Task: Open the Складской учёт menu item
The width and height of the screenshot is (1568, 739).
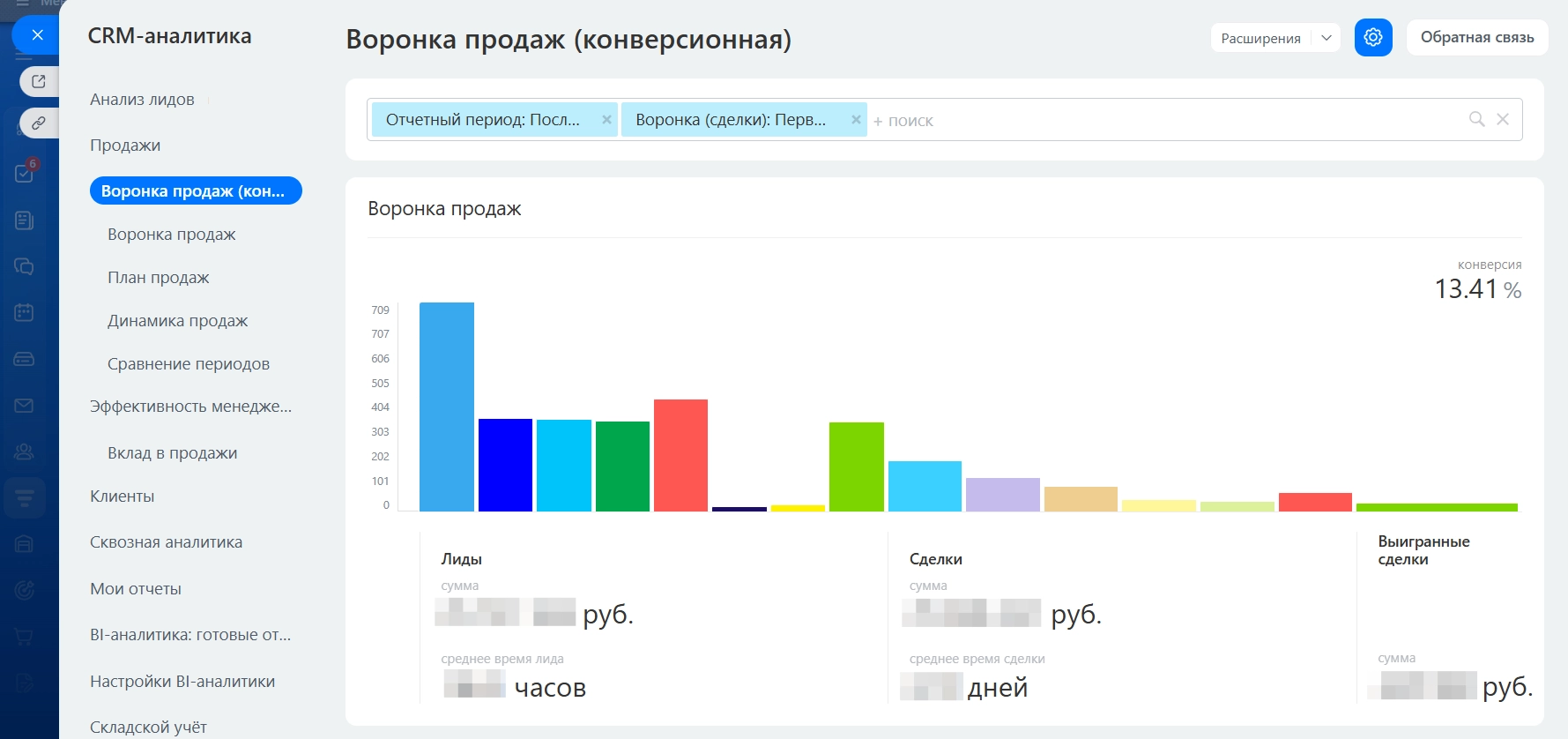Action: pos(148,728)
